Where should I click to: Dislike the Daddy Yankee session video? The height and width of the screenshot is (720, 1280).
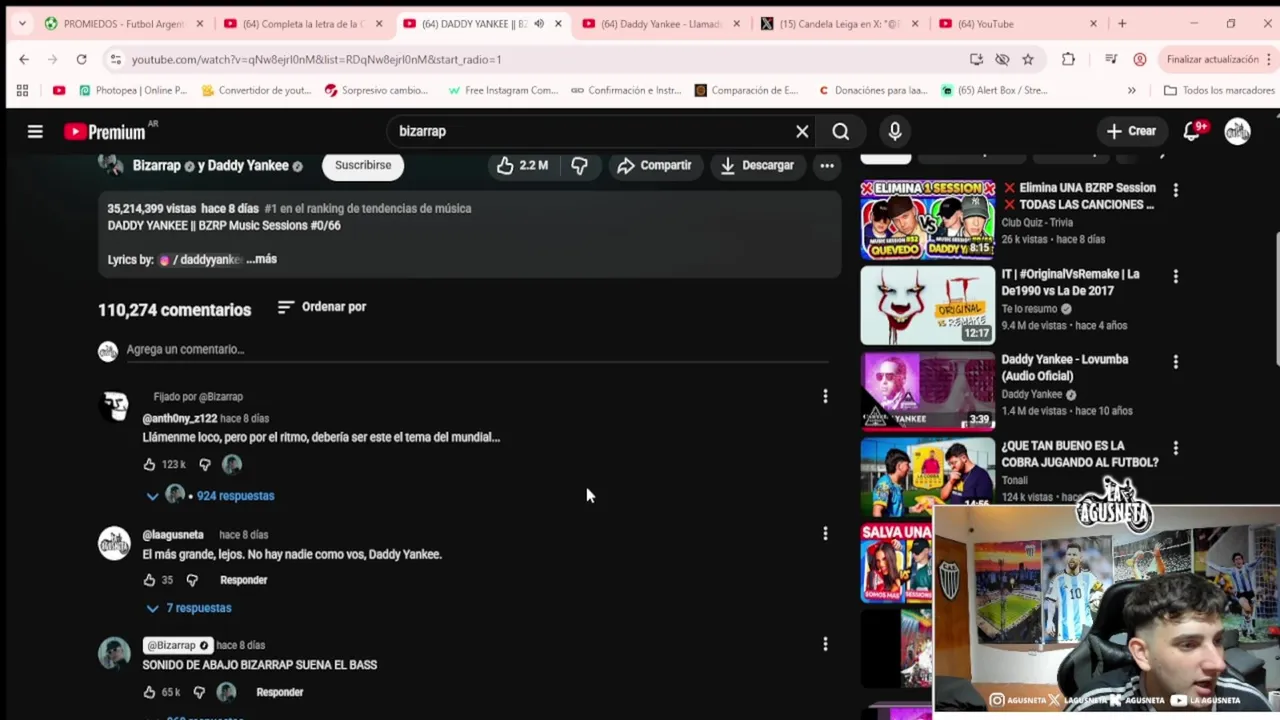pos(580,165)
